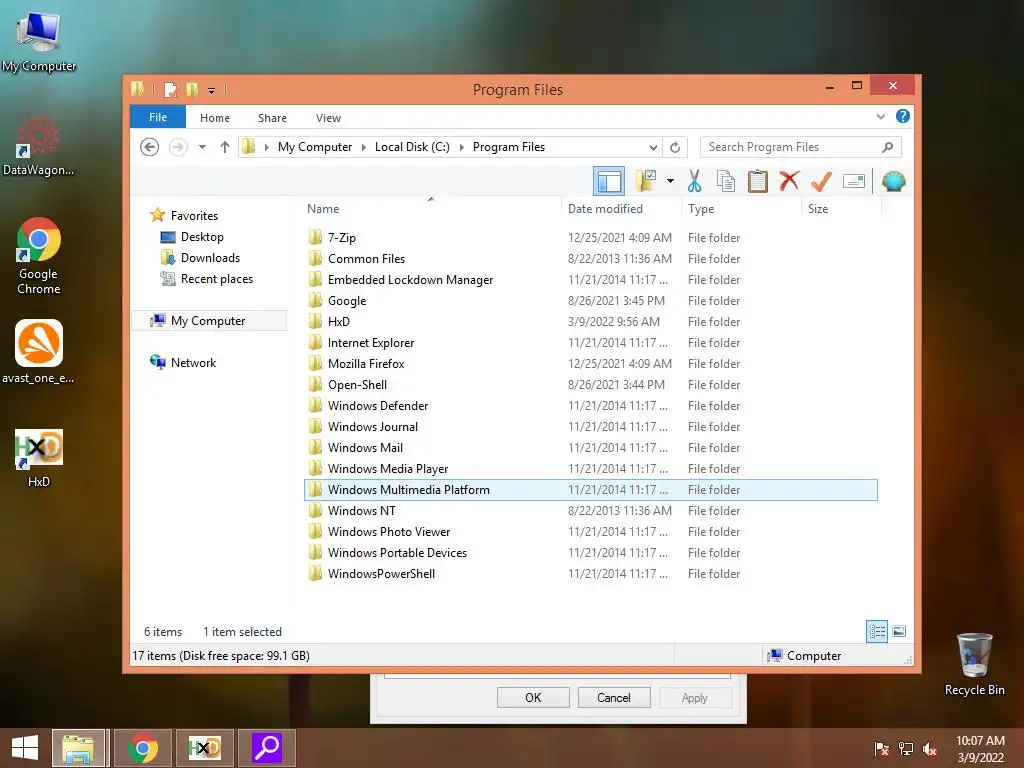
Task: Click the orange checkmark toolbar icon
Action: pos(821,181)
